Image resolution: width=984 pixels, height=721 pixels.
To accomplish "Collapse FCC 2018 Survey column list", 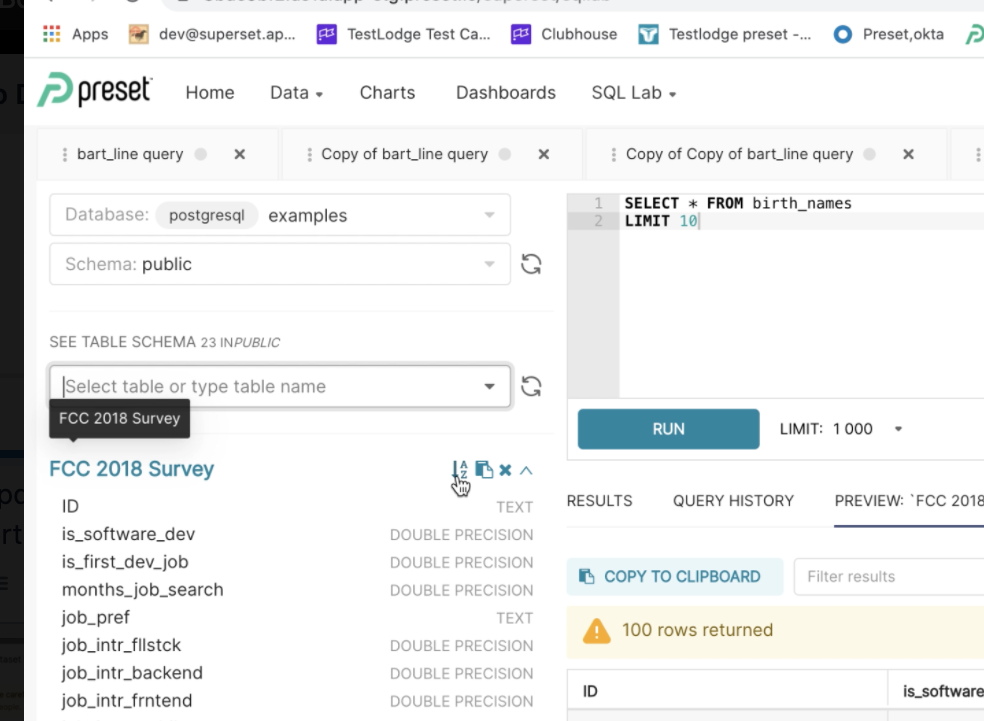I will 527,470.
